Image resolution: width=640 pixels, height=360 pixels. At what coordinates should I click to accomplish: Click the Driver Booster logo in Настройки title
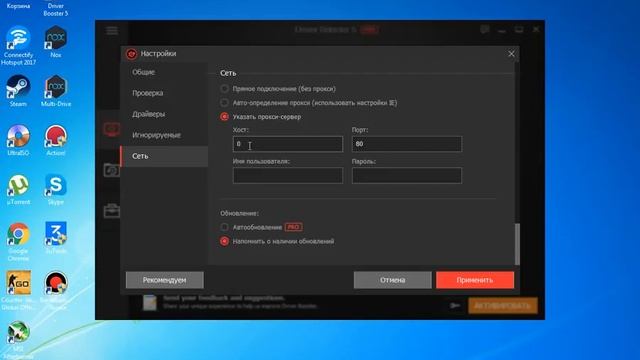pos(131,54)
